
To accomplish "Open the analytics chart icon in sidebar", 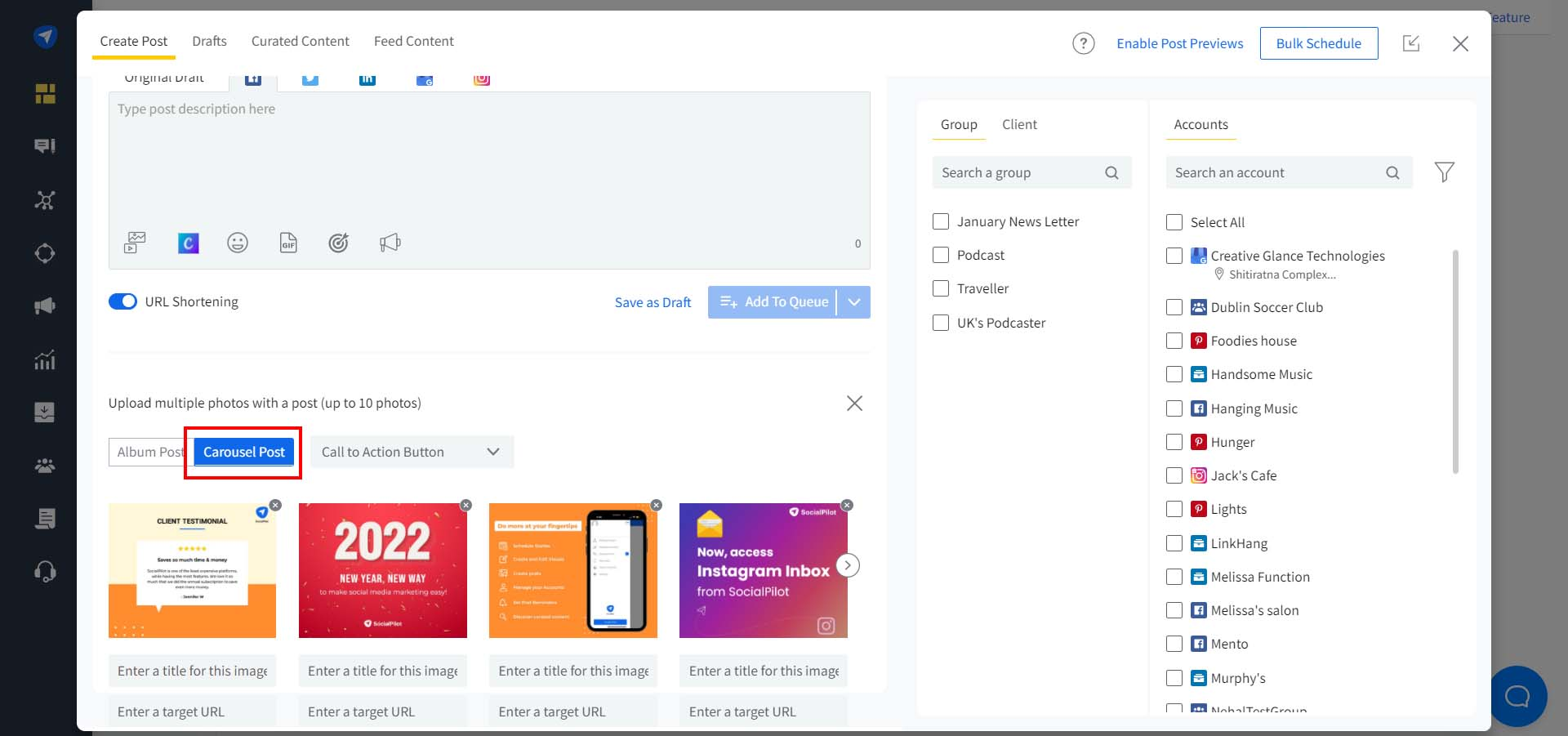I will 45,359.
